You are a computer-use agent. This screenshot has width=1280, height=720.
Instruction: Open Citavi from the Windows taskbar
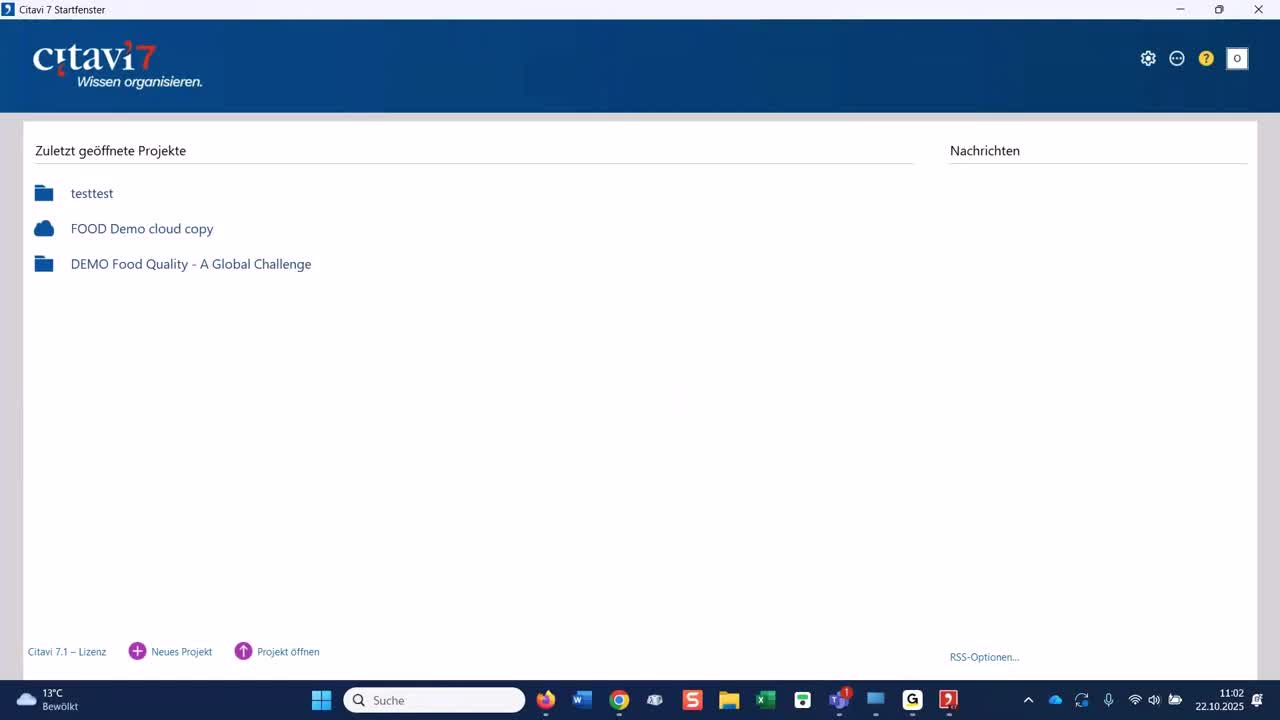[948, 700]
